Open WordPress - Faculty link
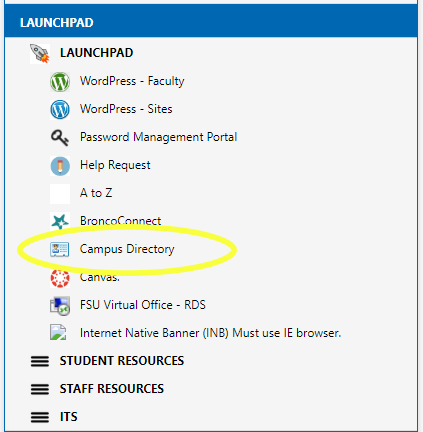The height and width of the screenshot is (432, 423). click(x=132, y=81)
